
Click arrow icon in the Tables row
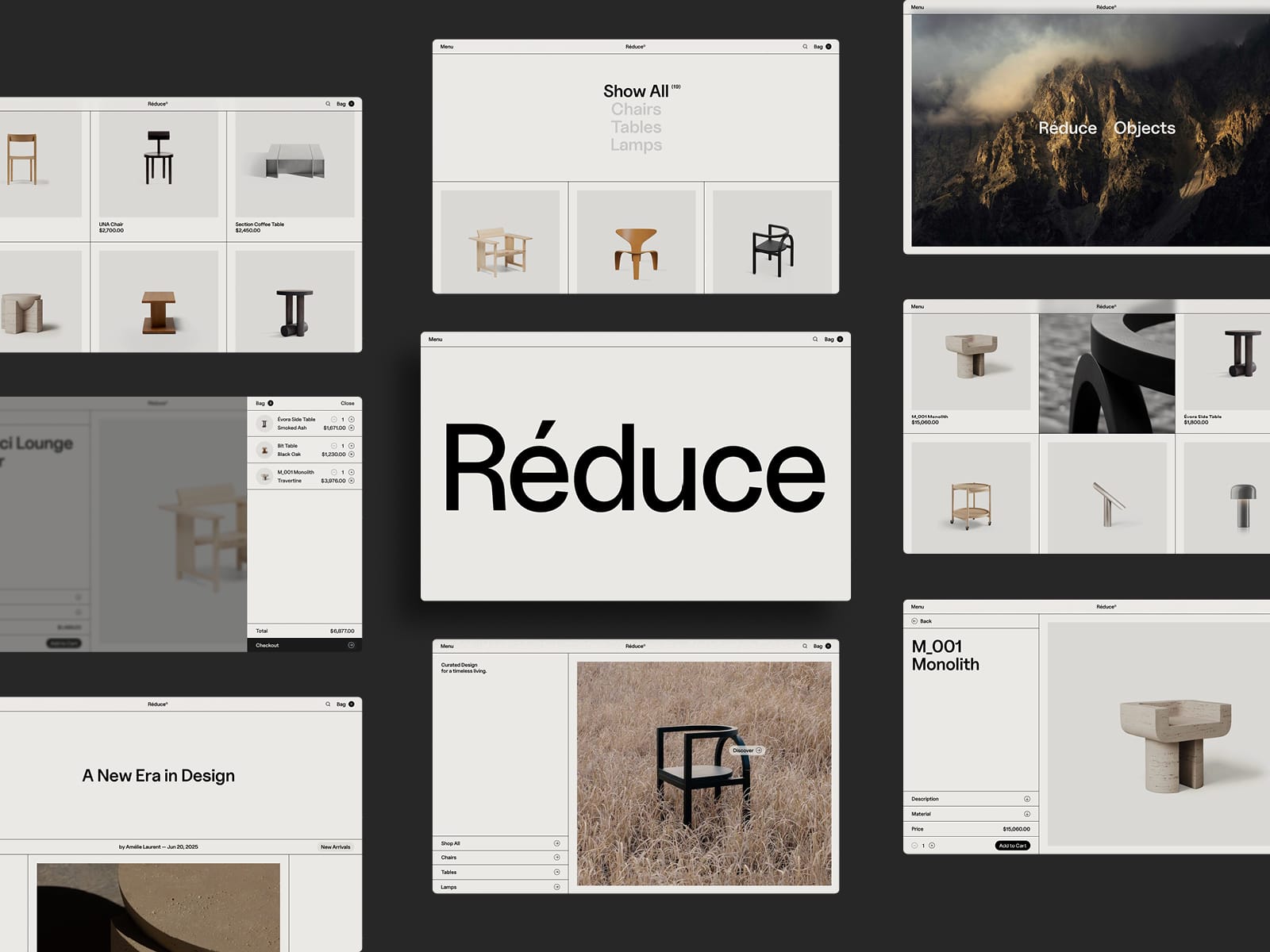tap(556, 872)
